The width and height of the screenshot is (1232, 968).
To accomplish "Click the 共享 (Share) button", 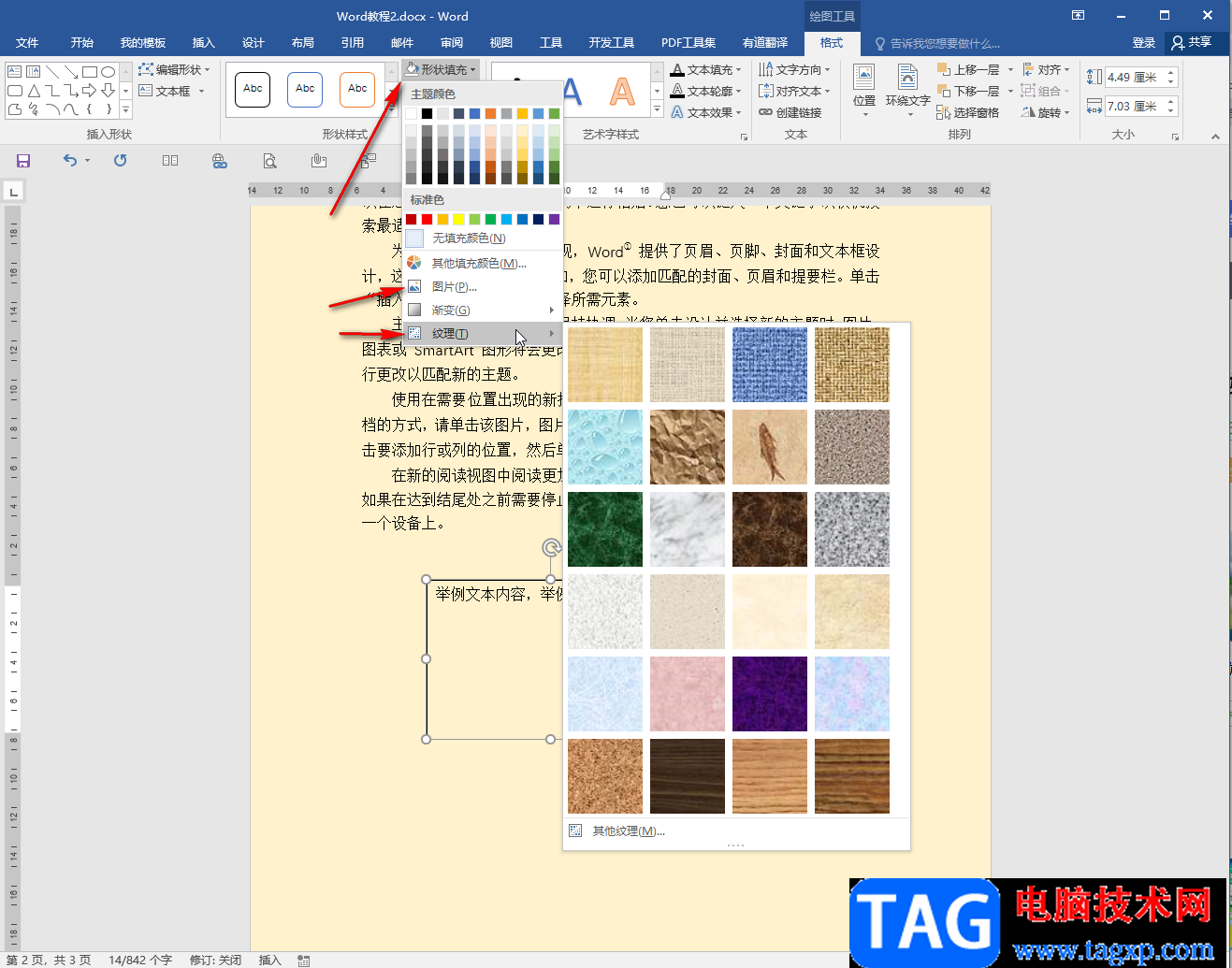I will pos(1192,43).
